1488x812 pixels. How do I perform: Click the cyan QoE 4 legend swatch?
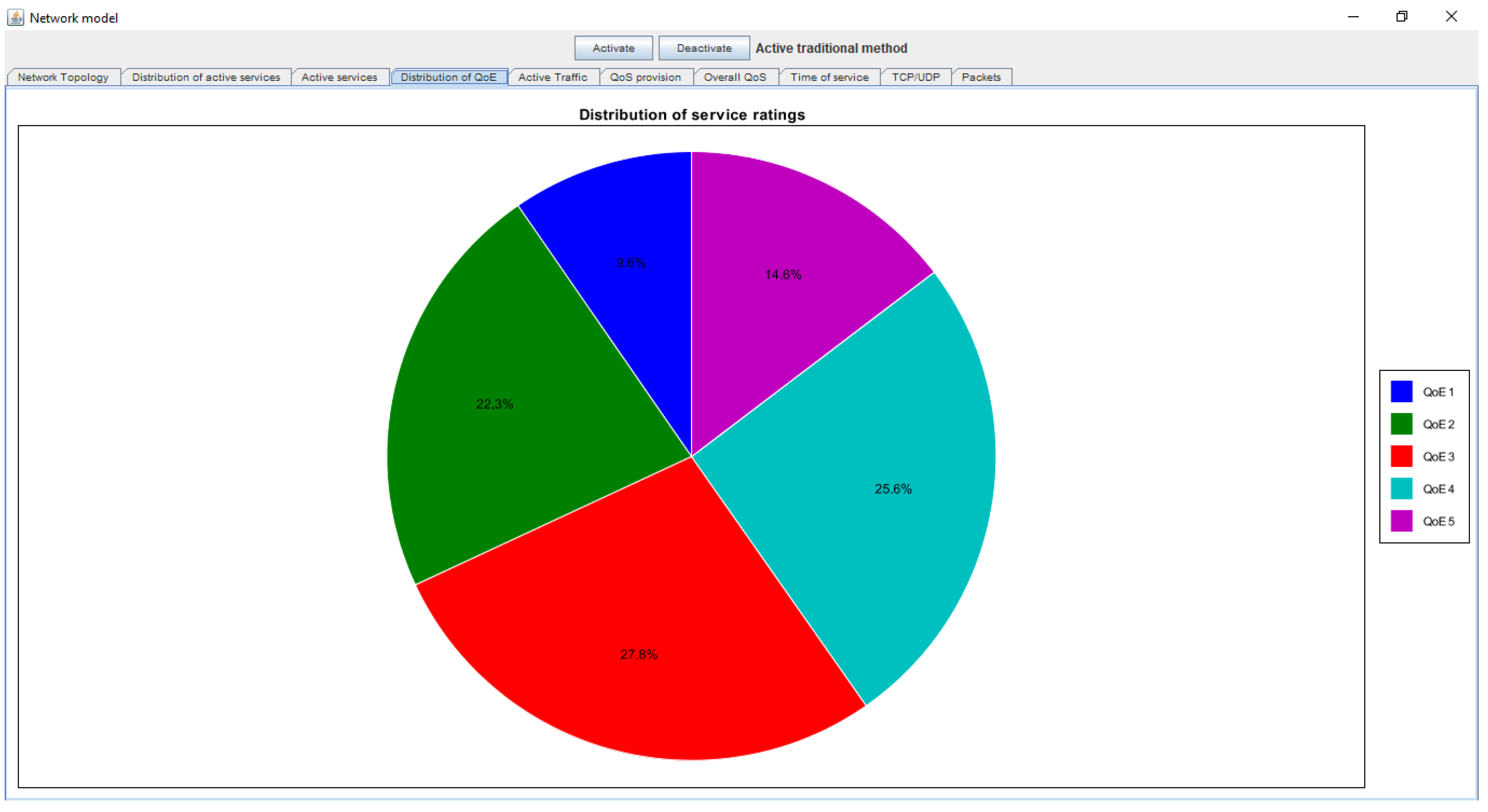(x=1401, y=489)
